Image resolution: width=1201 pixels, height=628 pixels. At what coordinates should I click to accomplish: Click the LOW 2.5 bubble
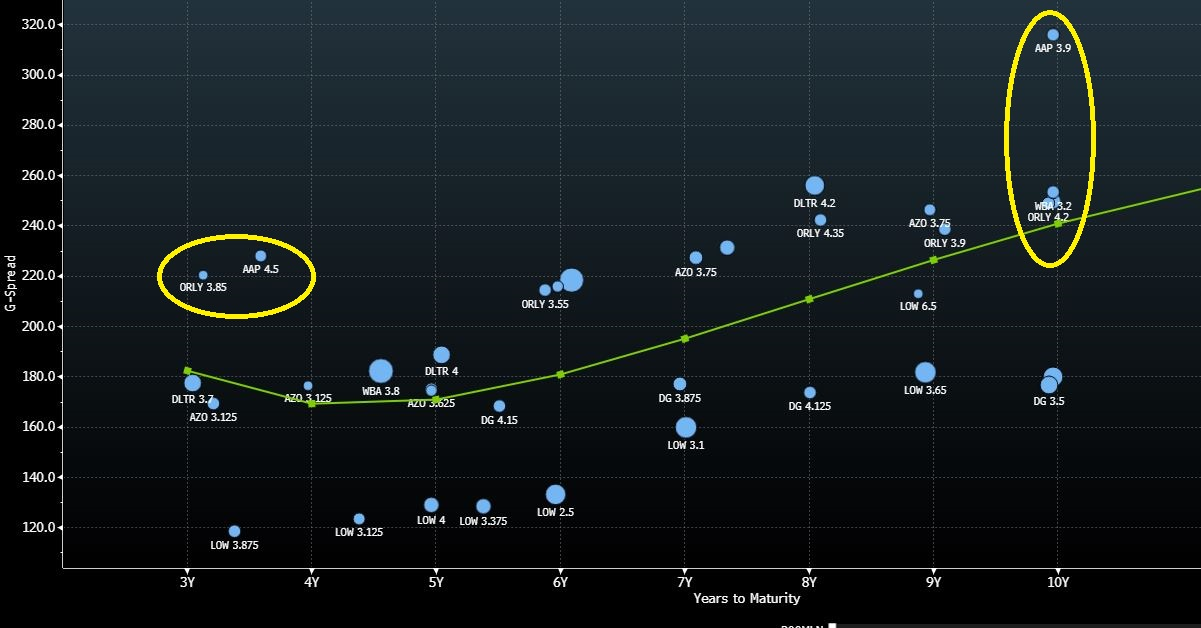(555, 494)
